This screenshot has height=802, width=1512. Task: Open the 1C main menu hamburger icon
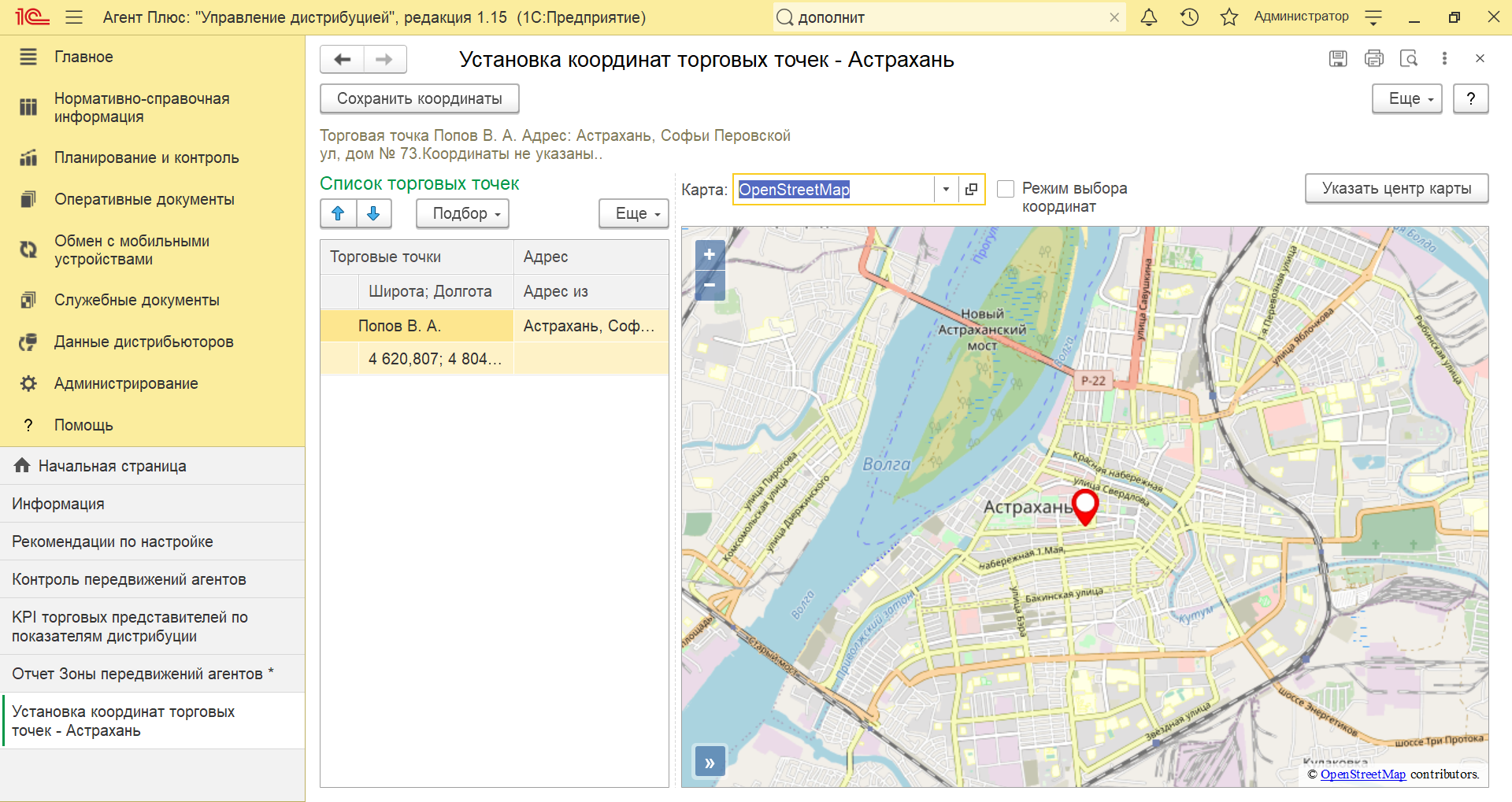(74, 17)
